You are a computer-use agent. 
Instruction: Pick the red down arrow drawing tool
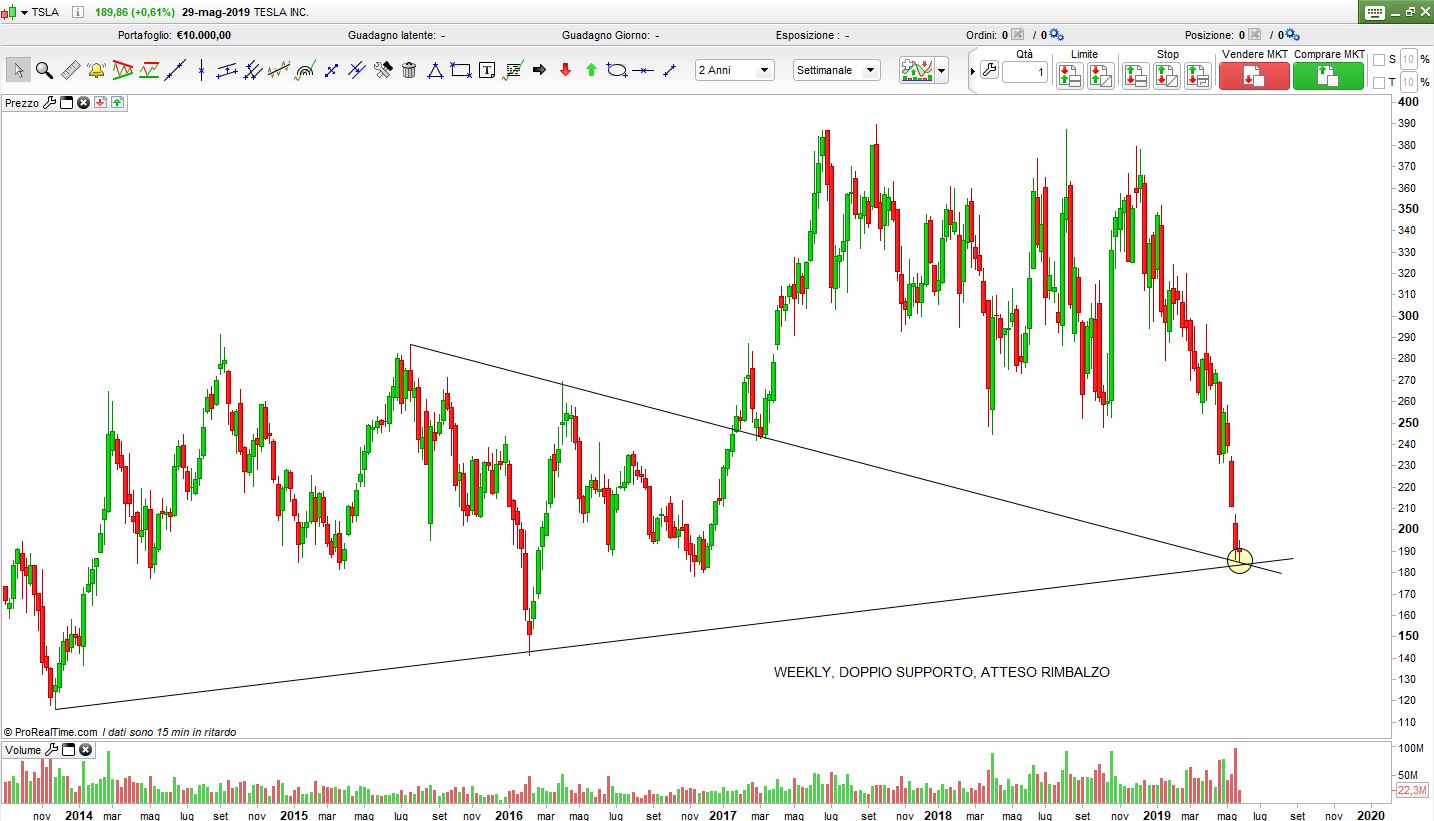[x=565, y=70]
